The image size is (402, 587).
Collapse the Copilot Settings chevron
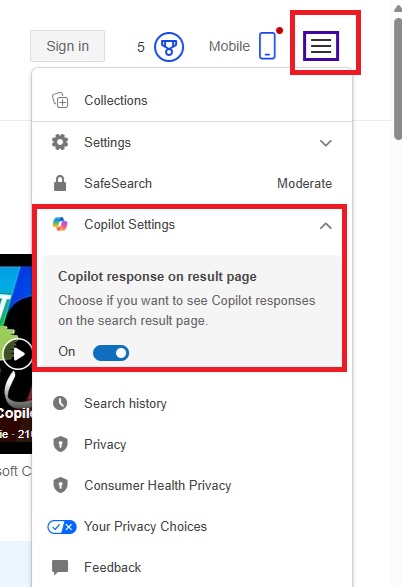coord(326,225)
